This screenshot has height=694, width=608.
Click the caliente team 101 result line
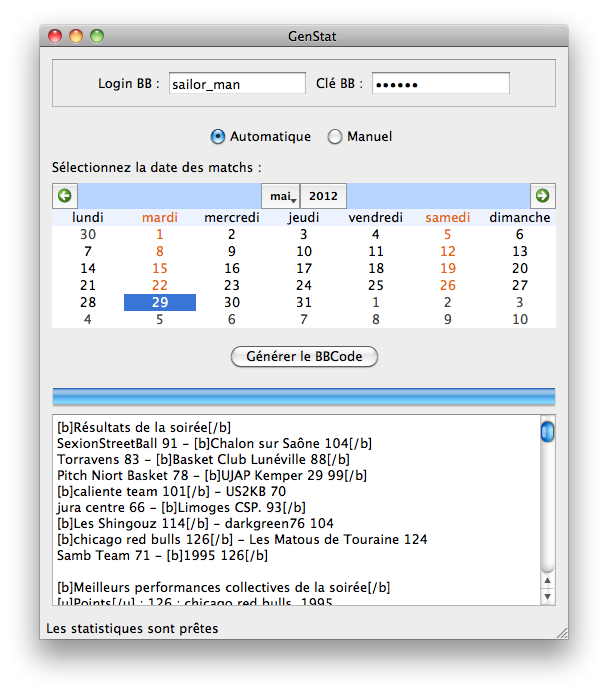(x=171, y=491)
